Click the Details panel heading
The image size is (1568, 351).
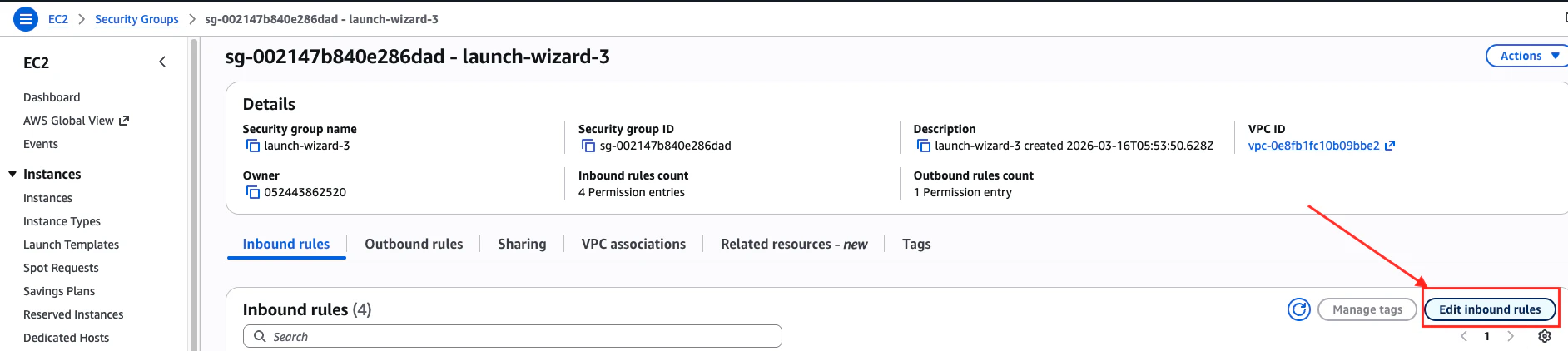[269, 104]
